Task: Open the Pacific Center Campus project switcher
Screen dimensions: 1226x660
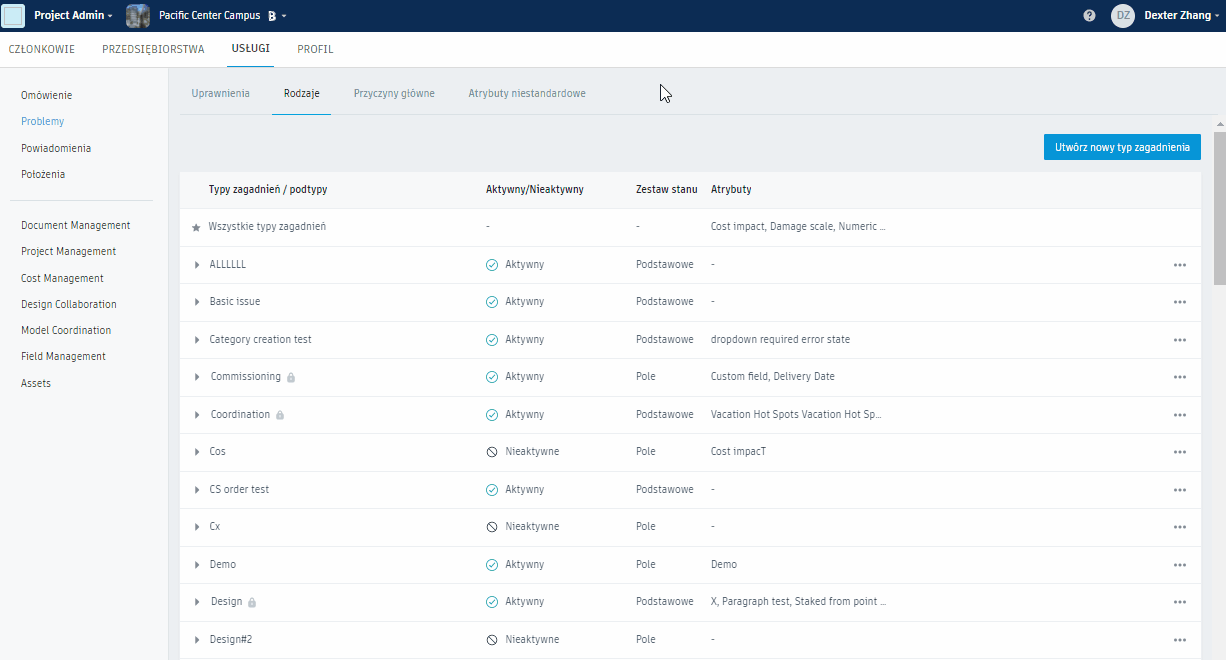Action: pos(222,16)
